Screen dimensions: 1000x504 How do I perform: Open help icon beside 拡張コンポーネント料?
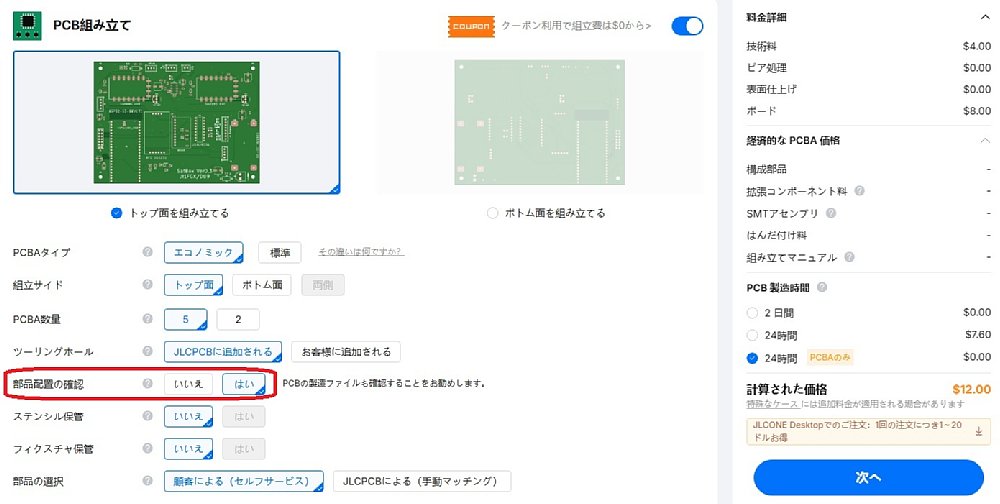click(859, 191)
